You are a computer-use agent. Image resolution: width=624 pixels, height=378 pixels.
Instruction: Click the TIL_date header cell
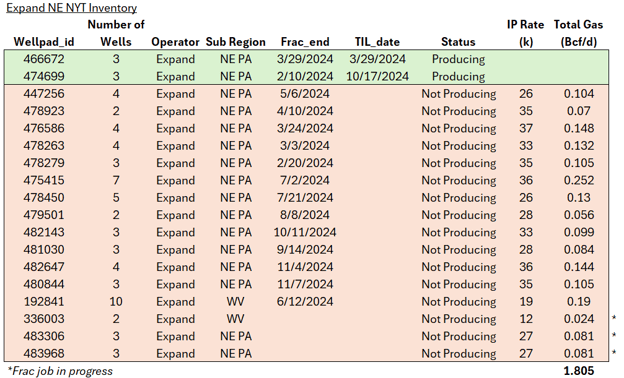pyautogui.click(x=377, y=42)
